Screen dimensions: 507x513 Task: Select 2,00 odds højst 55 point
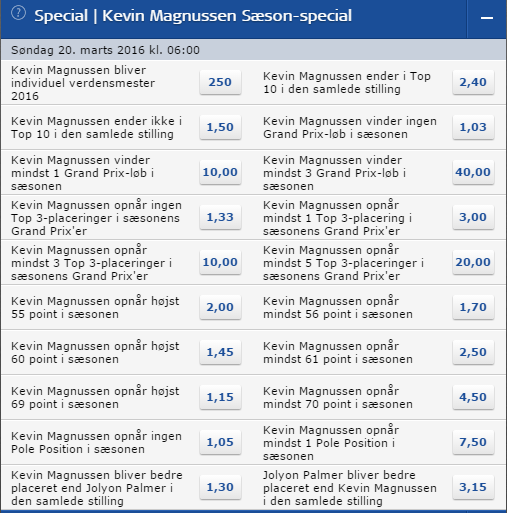click(220, 307)
